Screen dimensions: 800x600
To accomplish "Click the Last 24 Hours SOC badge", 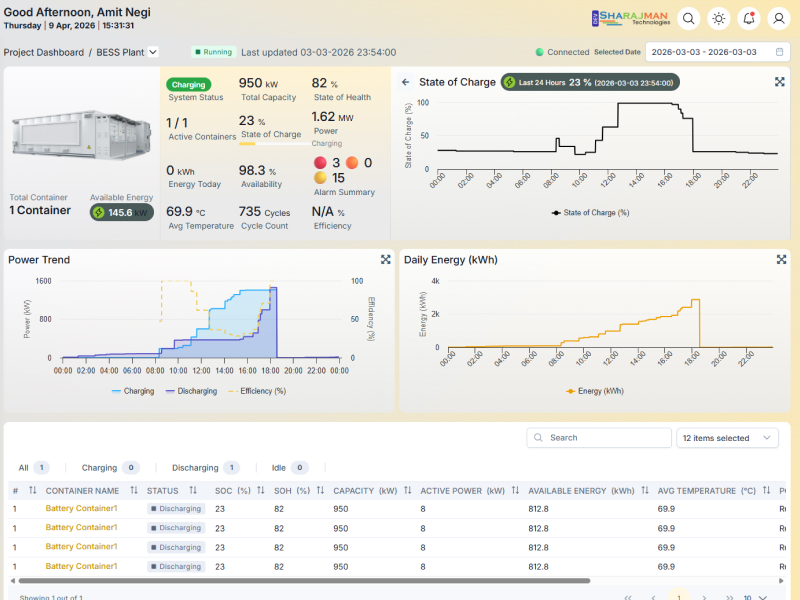I will click(x=590, y=82).
